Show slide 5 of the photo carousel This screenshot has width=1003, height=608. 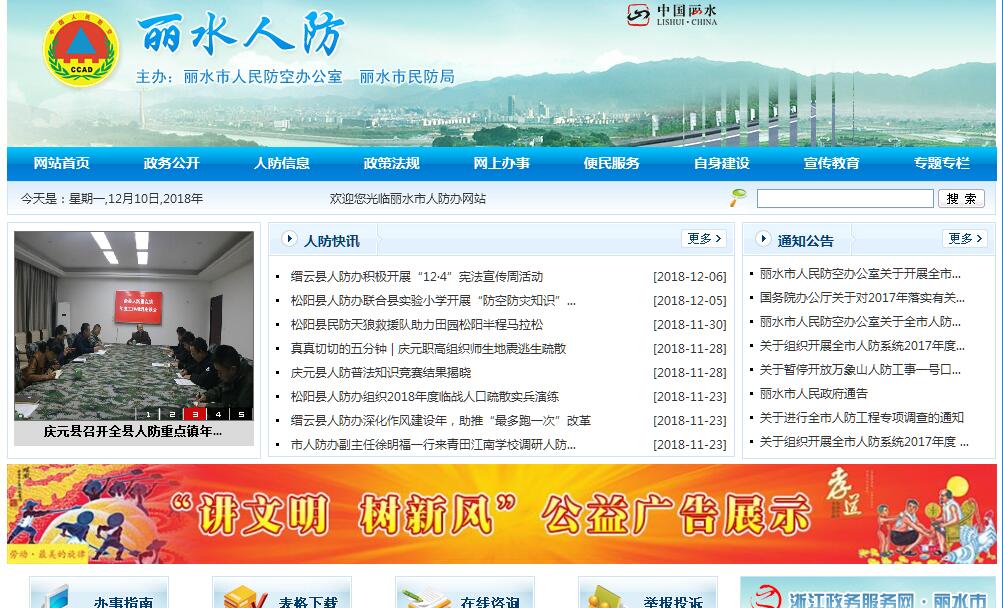pyautogui.click(x=241, y=414)
